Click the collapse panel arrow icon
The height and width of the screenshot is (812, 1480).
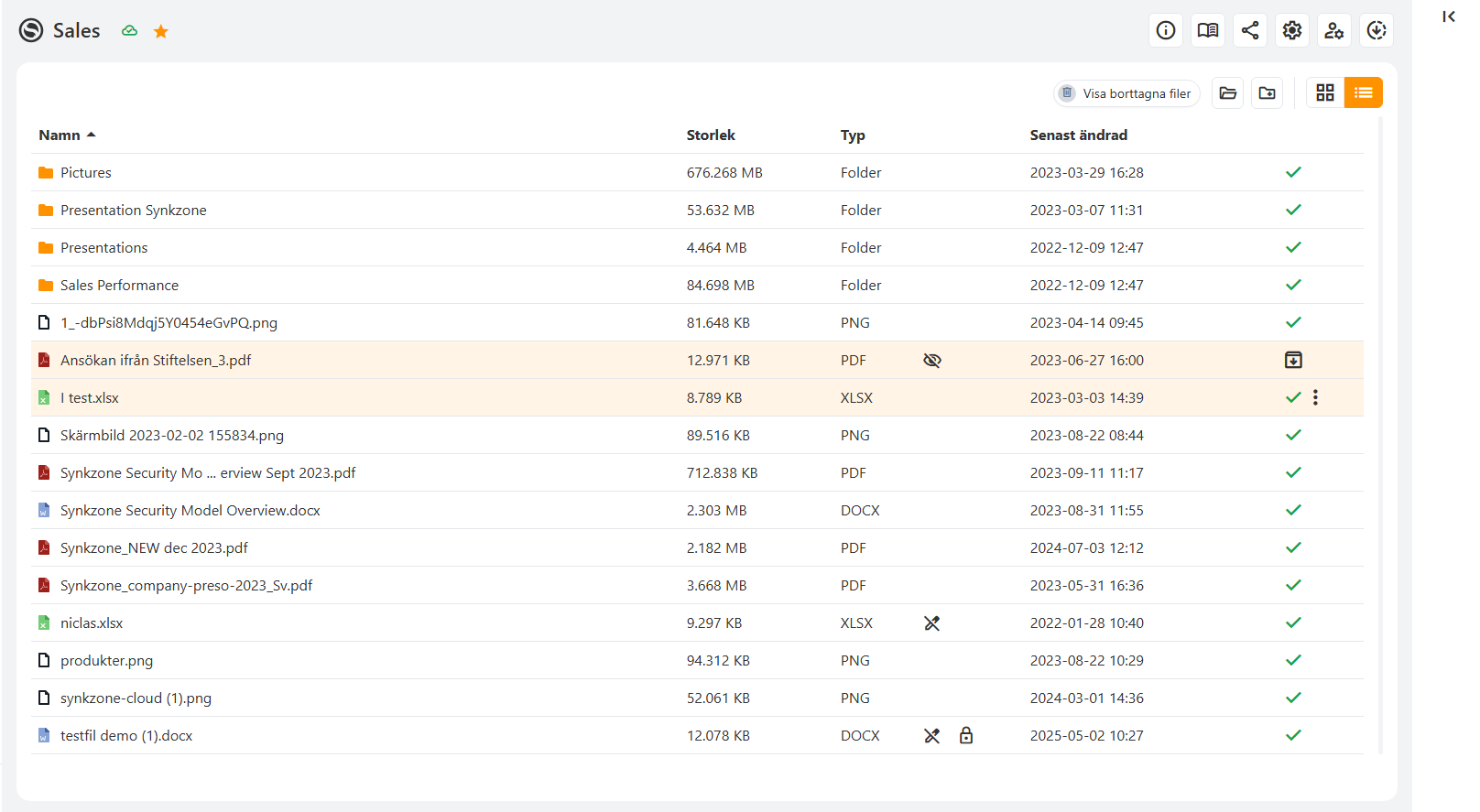(1449, 16)
